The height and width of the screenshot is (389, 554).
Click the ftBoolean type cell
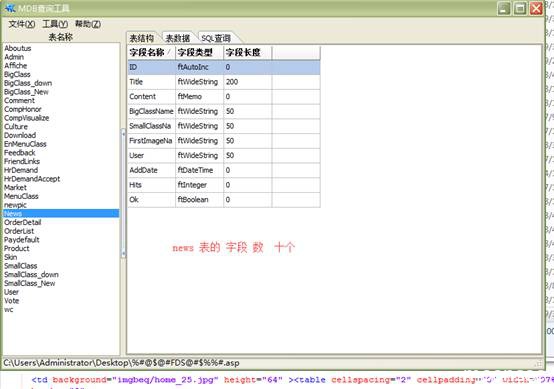click(200, 200)
